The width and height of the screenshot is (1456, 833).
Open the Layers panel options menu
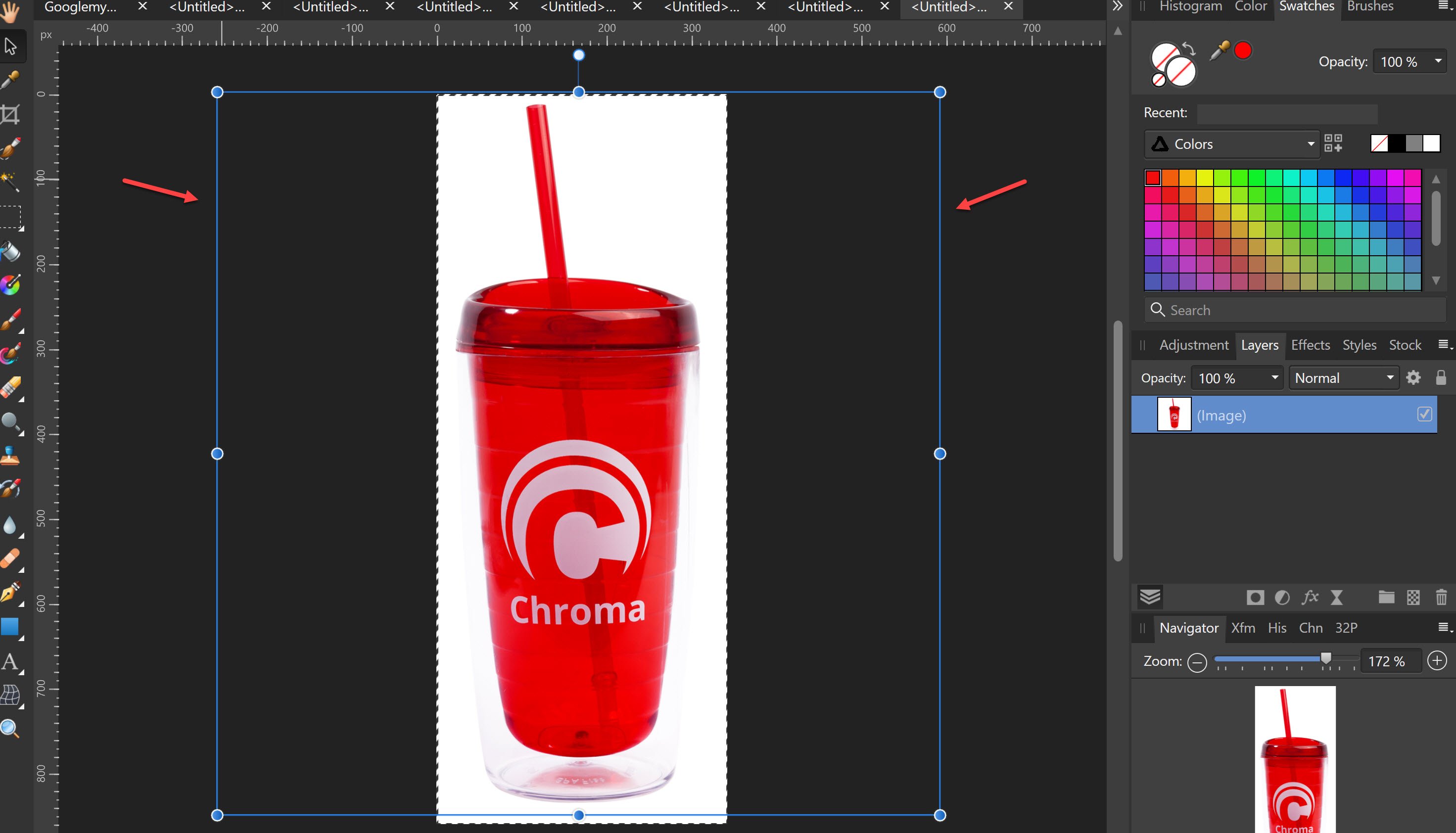coord(1445,344)
